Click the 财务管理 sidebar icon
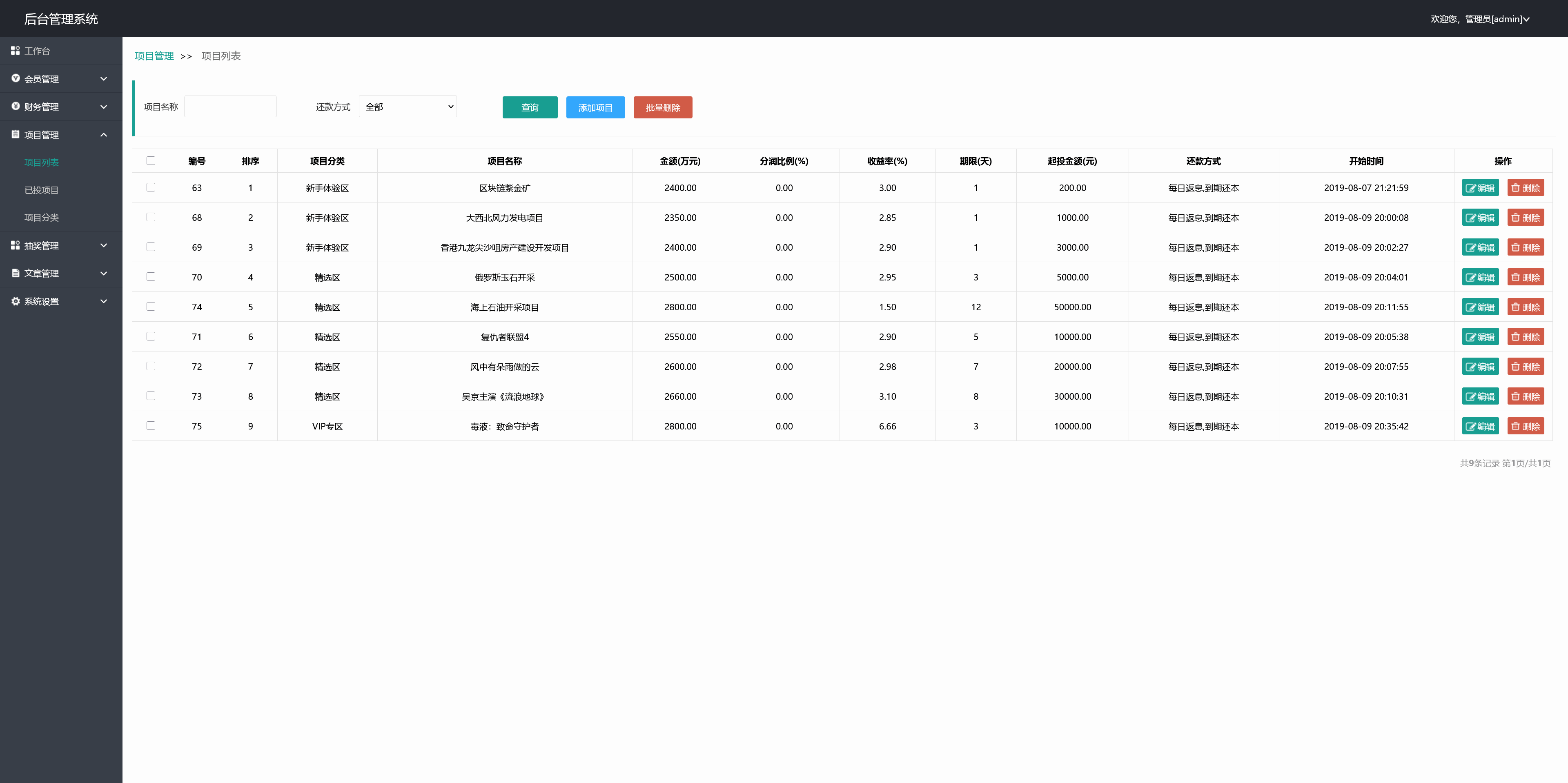This screenshot has width=1568, height=783. 16,107
